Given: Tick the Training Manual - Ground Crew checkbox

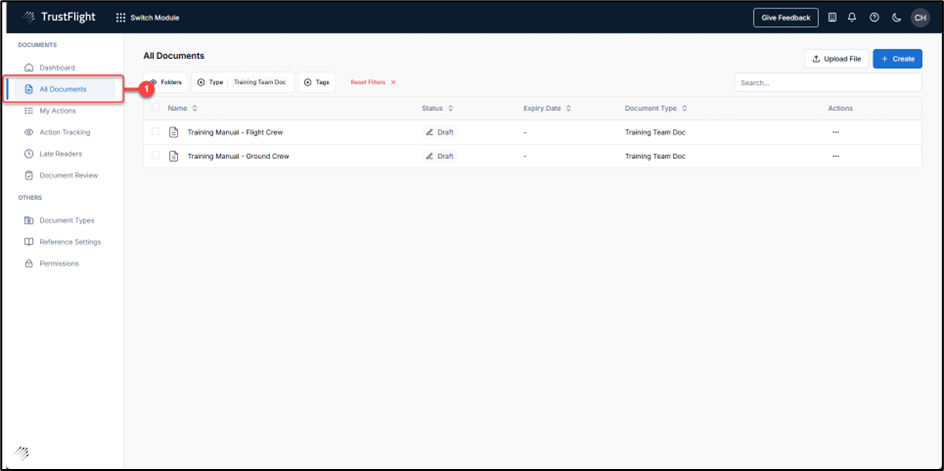Looking at the screenshot, I should point(155,156).
